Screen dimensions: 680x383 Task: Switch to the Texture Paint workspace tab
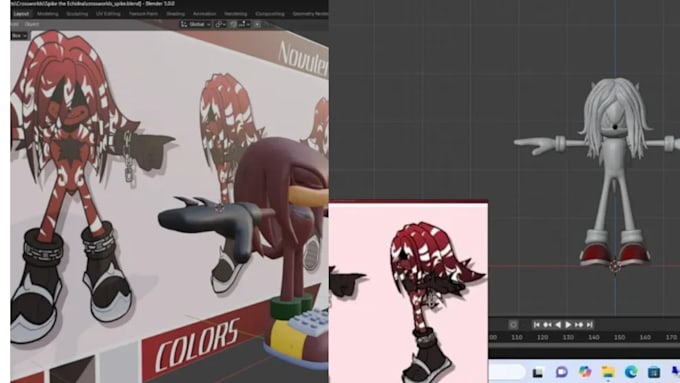tap(144, 14)
